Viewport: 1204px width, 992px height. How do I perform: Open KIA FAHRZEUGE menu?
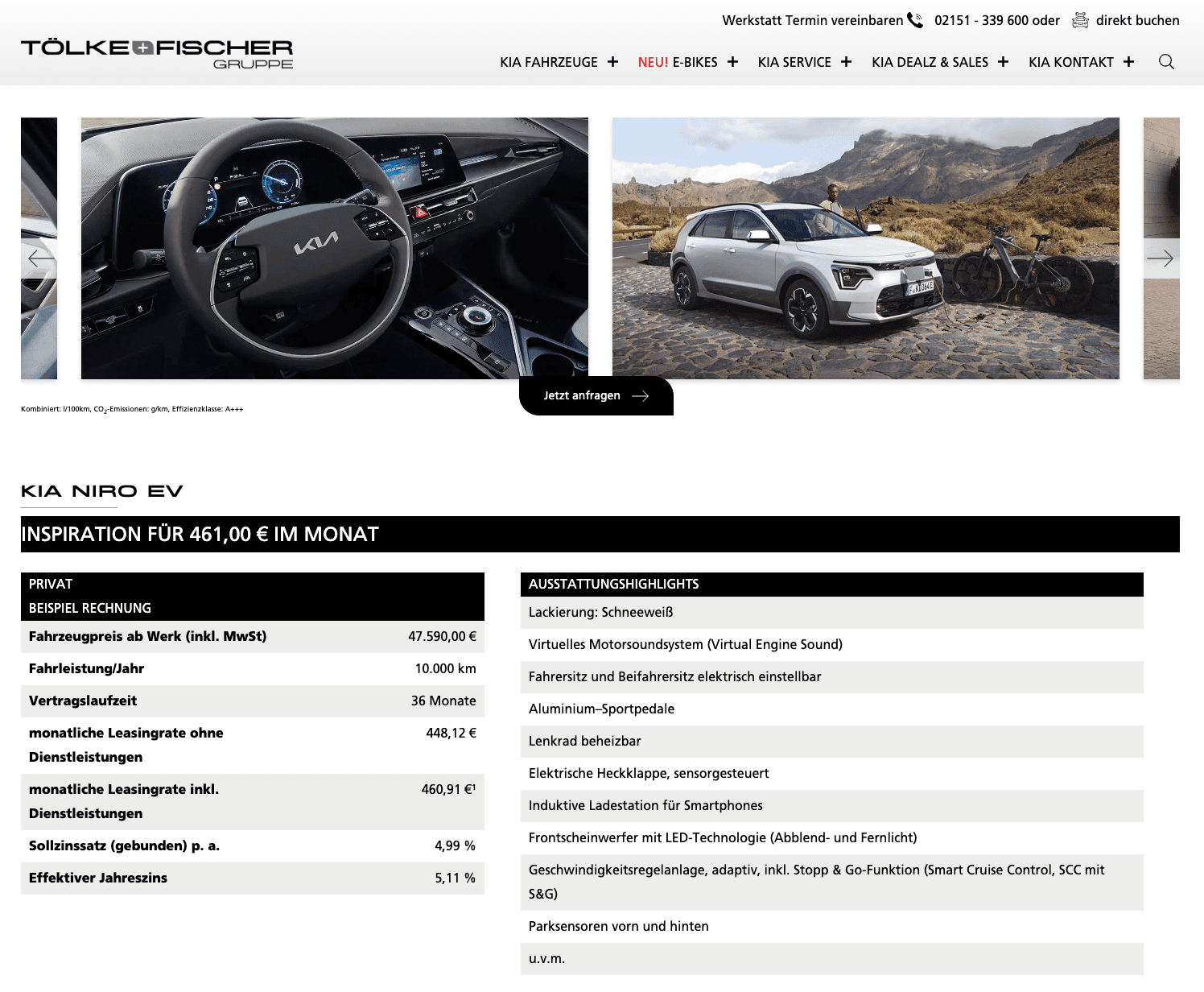pyautogui.click(x=549, y=62)
